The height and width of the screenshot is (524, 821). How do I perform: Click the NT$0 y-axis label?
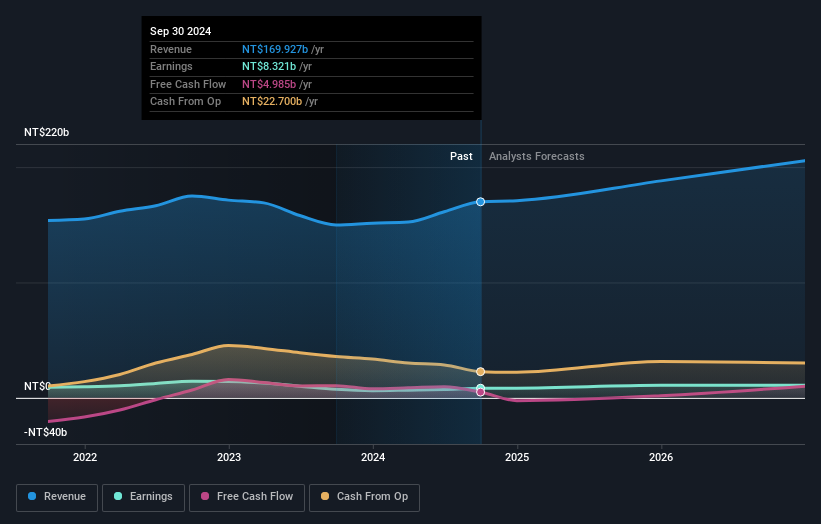point(37,386)
